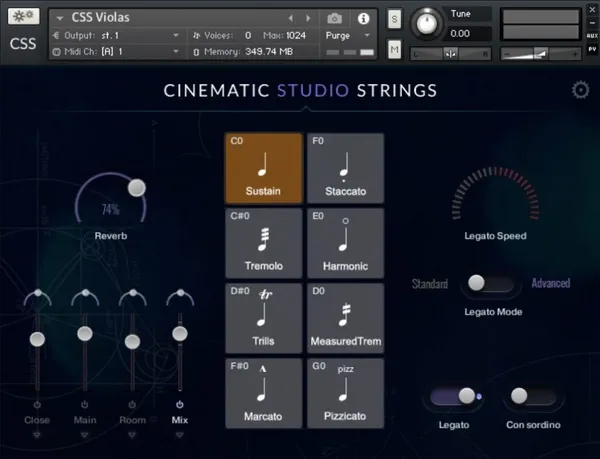600x459 pixels.
Task: Close the instrument with the X button
Action: 592,9
